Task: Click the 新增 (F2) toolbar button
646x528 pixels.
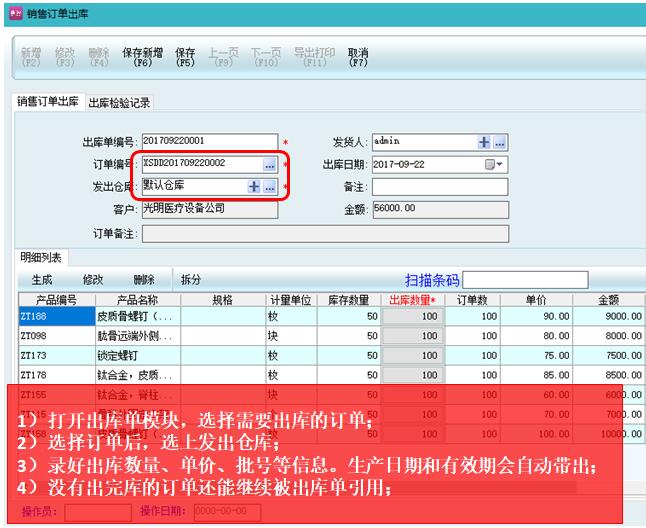Action: point(31,57)
